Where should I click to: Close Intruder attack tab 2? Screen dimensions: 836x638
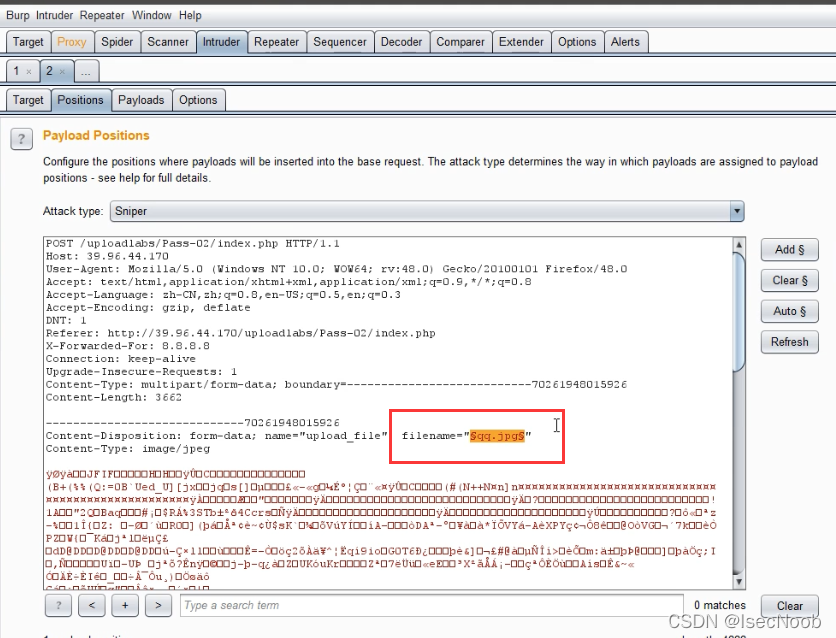(x=62, y=71)
